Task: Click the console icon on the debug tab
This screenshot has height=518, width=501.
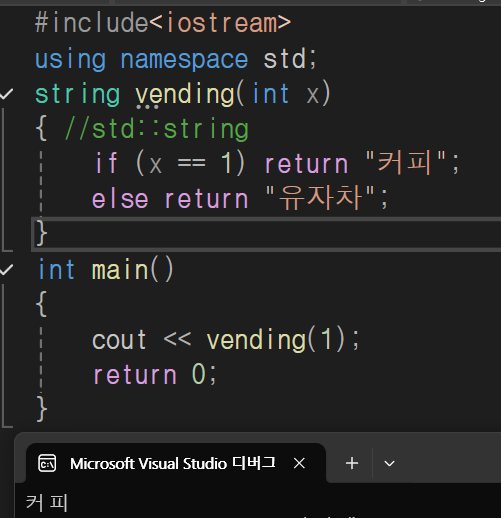Action: click(47, 463)
